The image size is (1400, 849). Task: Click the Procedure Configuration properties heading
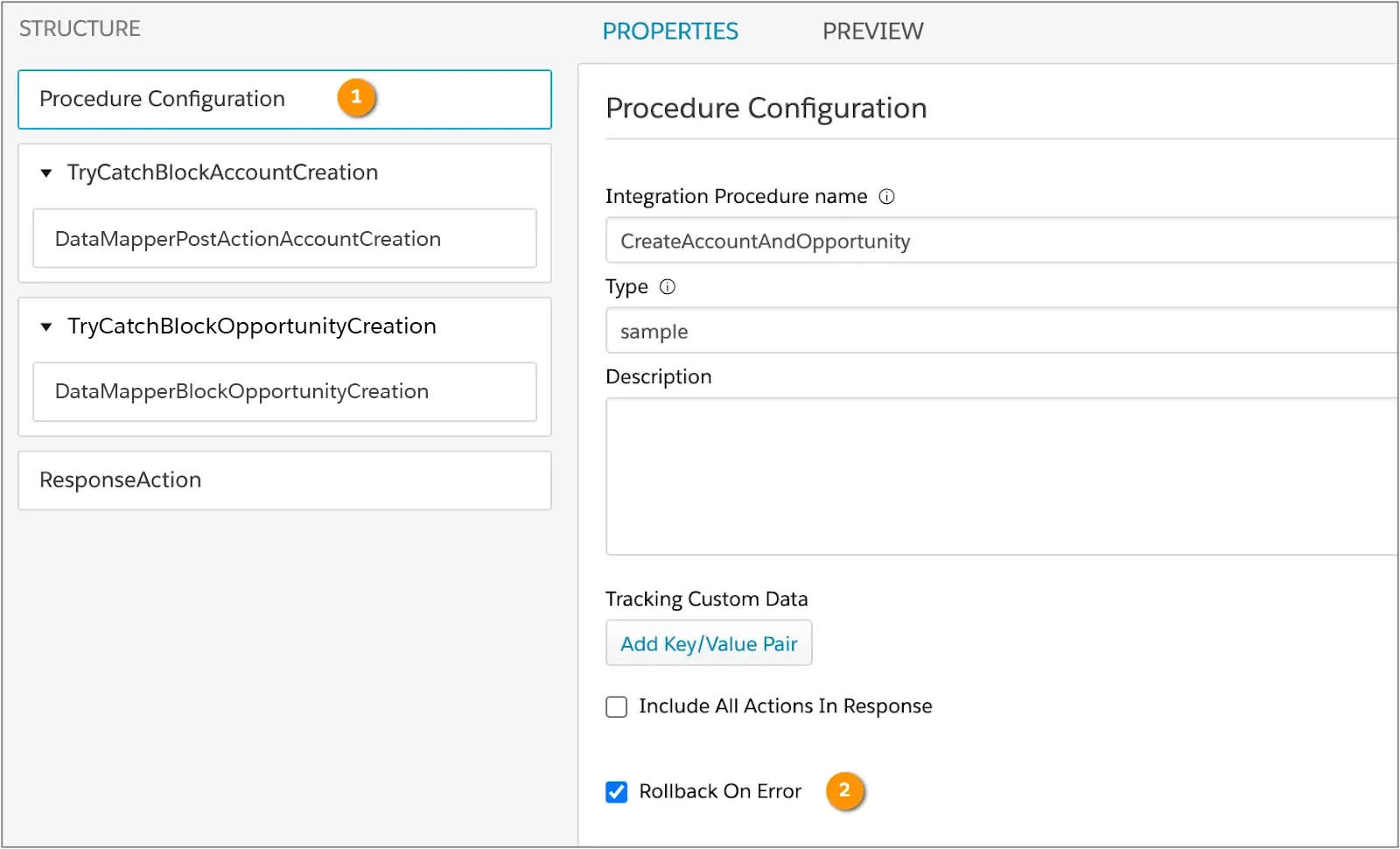click(766, 109)
